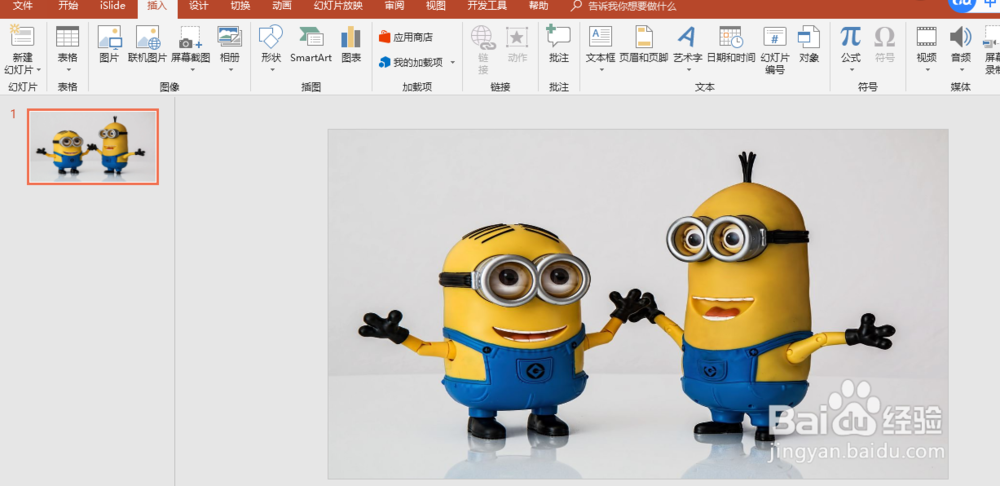Open My Add-ins (我的加载项)

411,63
